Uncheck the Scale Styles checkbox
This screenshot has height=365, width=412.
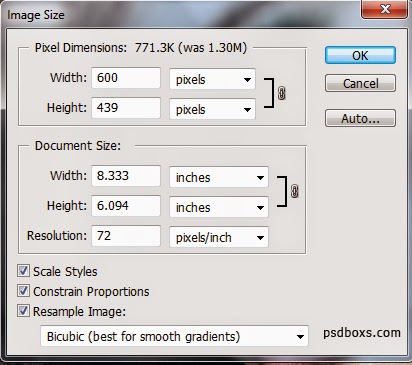click(x=23, y=271)
